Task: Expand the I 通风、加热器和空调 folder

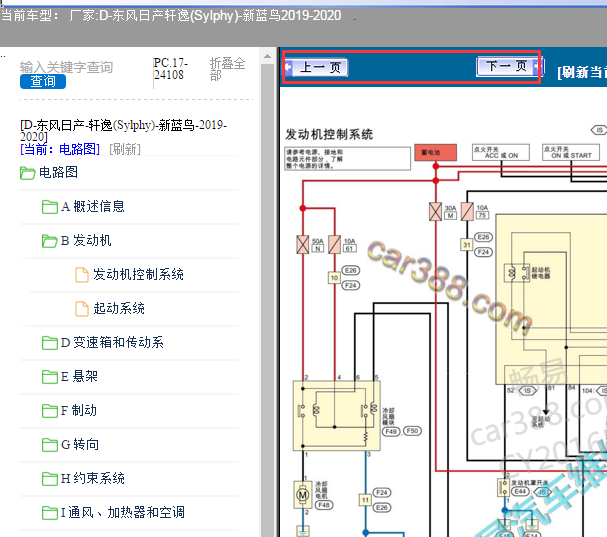Action: point(123,513)
